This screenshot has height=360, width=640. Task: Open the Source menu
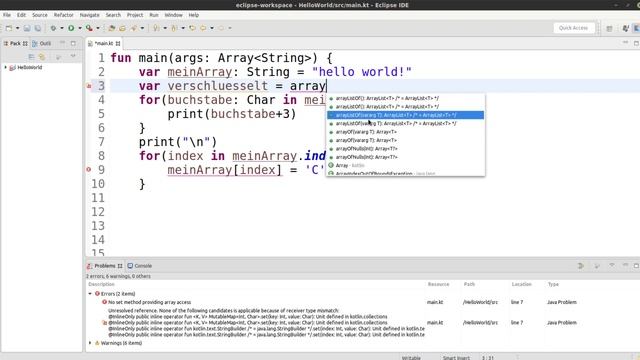pos(40,15)
